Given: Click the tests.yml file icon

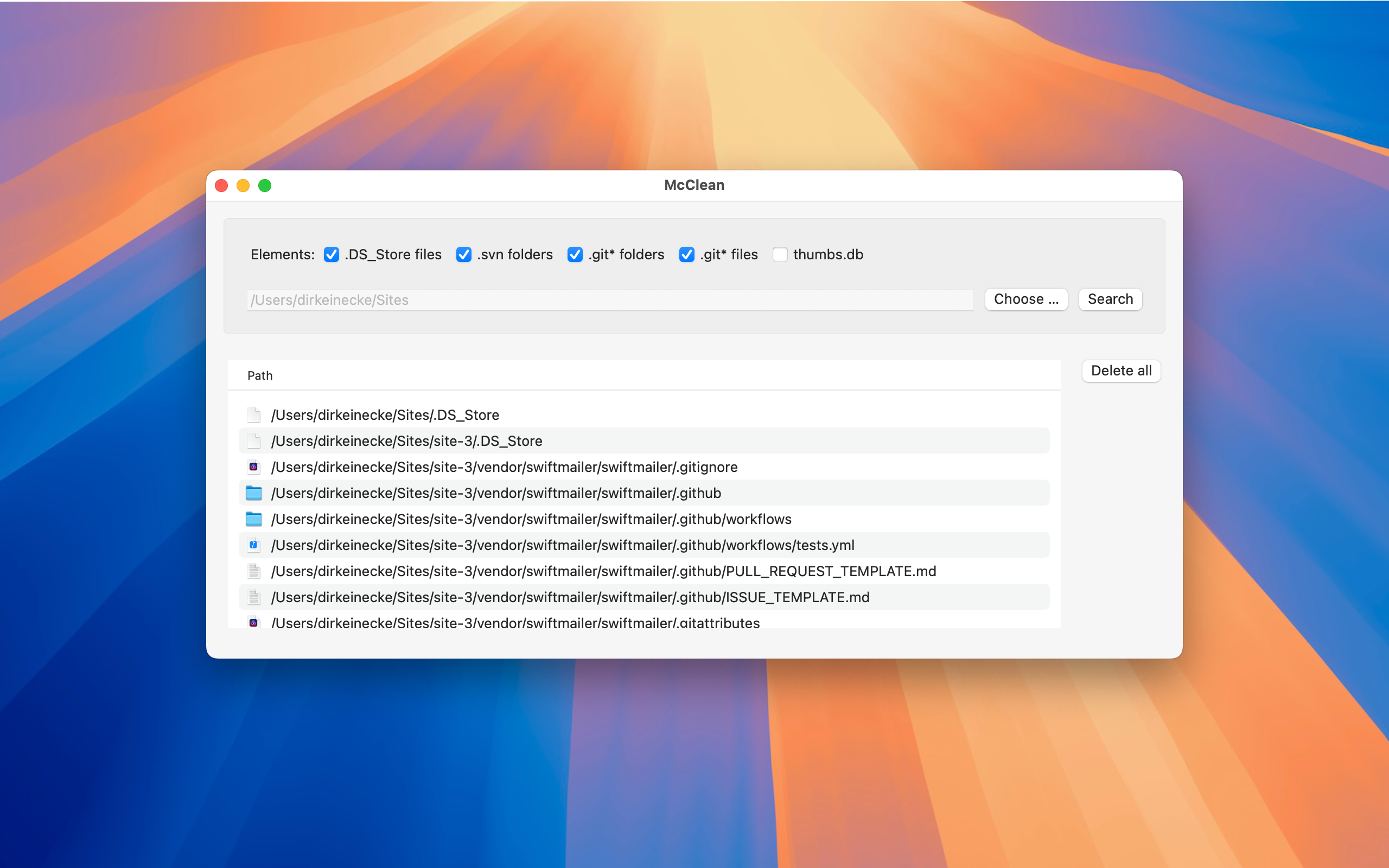Looking at the screenshot, I should (x=254, y=545).
